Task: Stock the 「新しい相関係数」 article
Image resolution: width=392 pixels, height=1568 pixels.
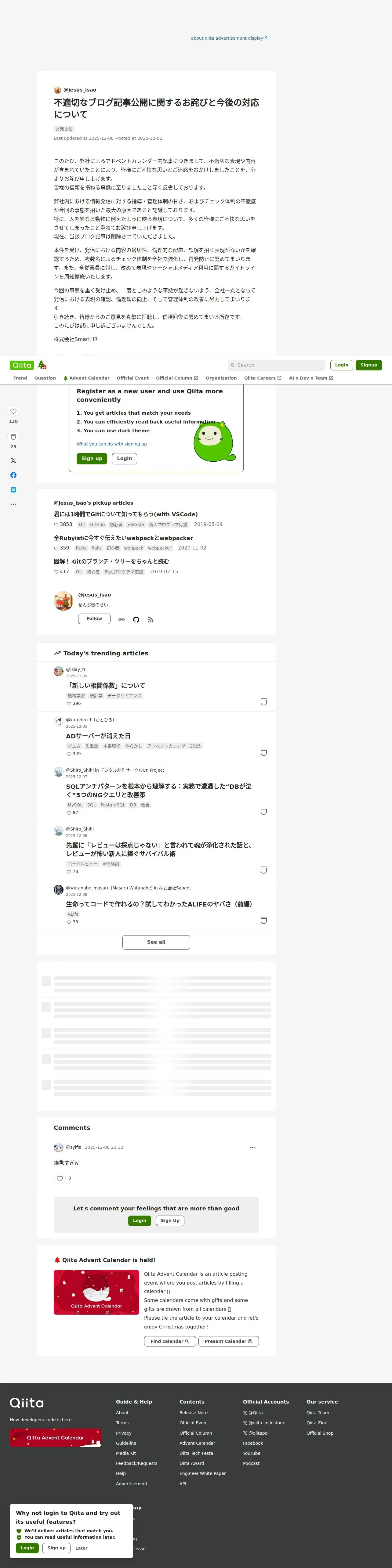Action: [263, 702]
